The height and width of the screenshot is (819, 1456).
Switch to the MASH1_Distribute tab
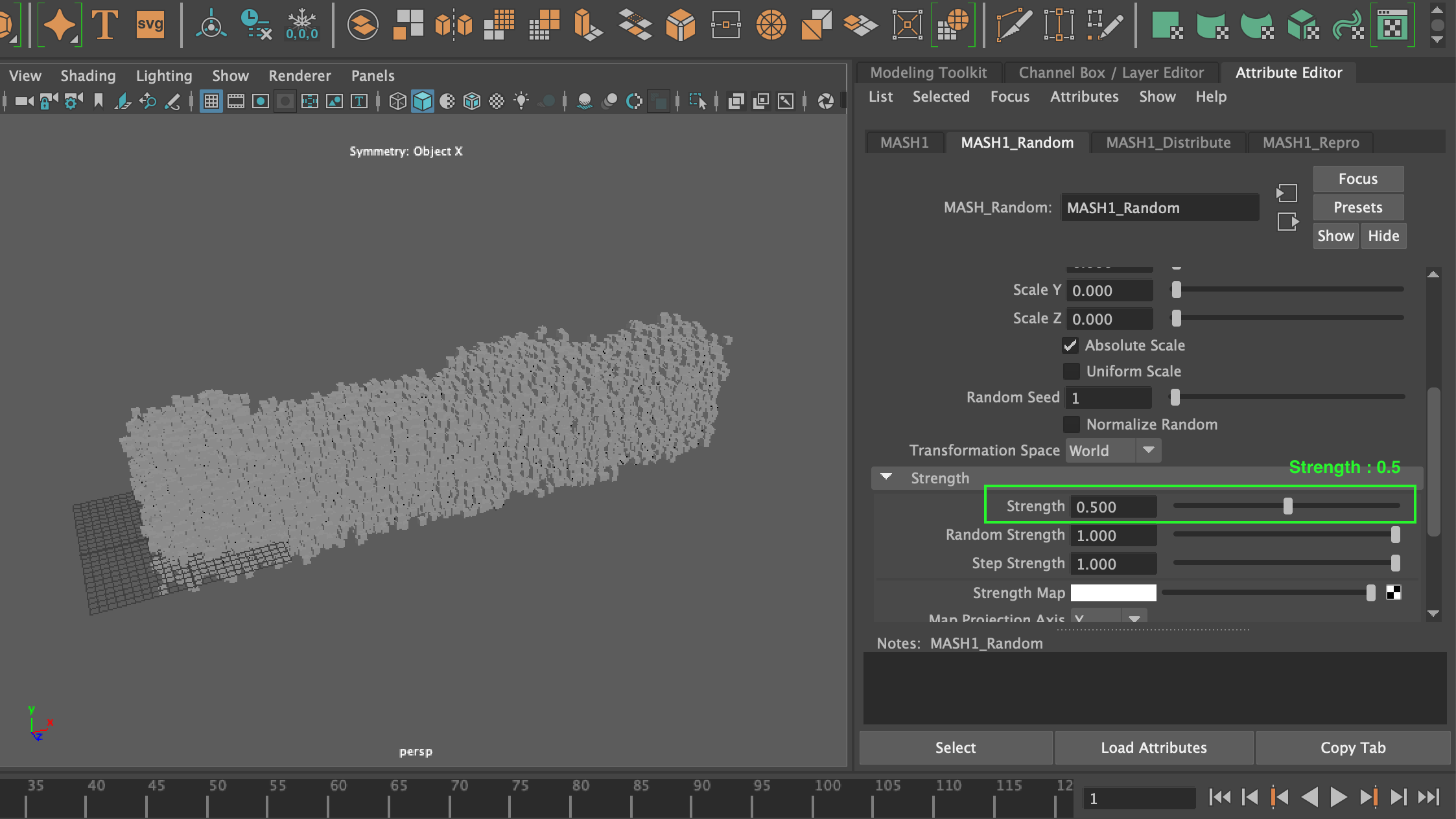pyautogui.click(x=1168, y=143)
